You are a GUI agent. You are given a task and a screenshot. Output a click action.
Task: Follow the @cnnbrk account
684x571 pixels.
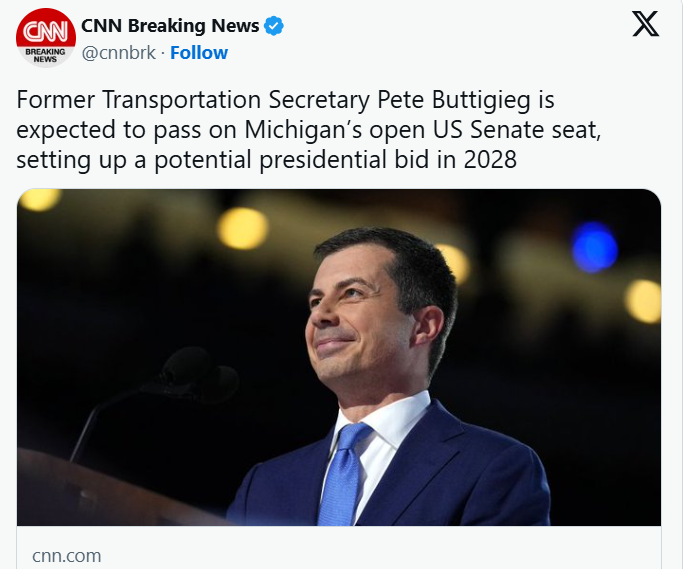(199, 53)
